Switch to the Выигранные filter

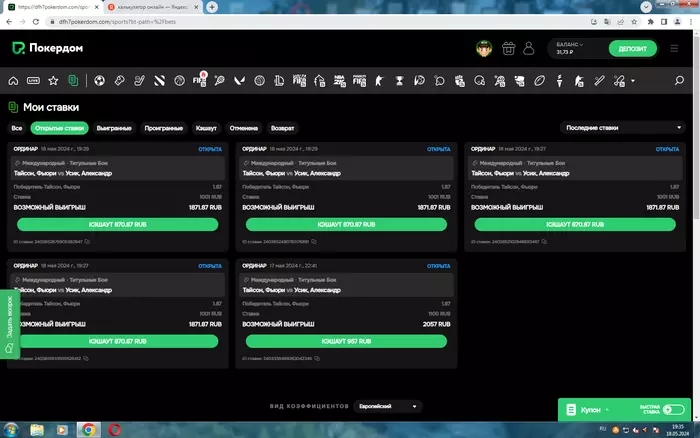[114, 128]
